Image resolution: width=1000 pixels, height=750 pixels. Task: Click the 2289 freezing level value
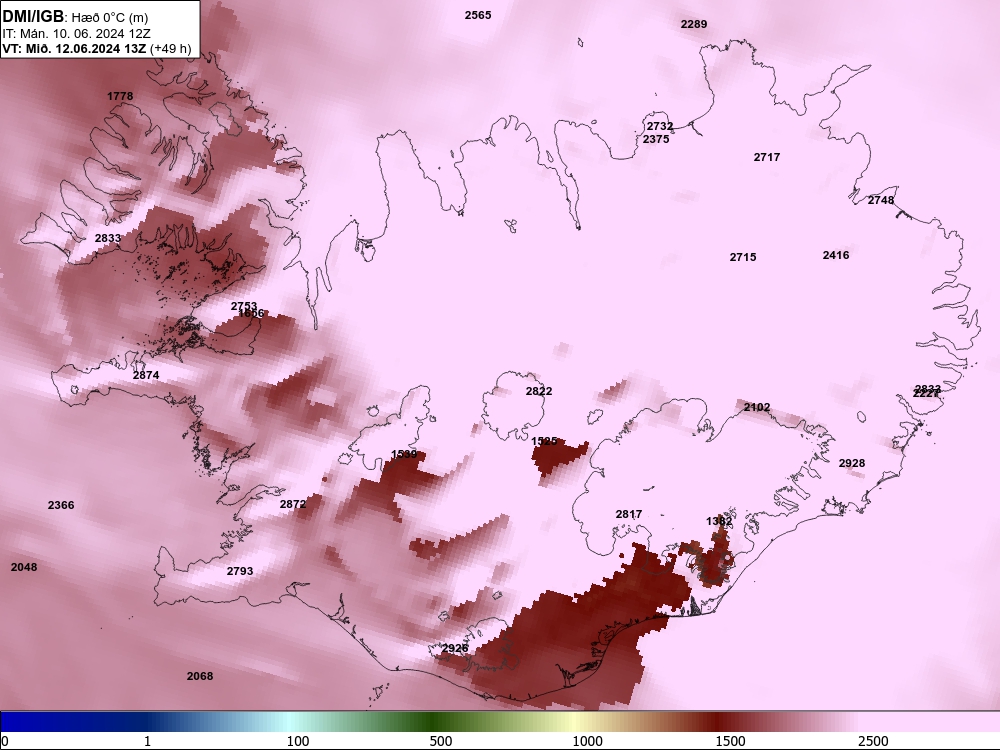[694, 24]
